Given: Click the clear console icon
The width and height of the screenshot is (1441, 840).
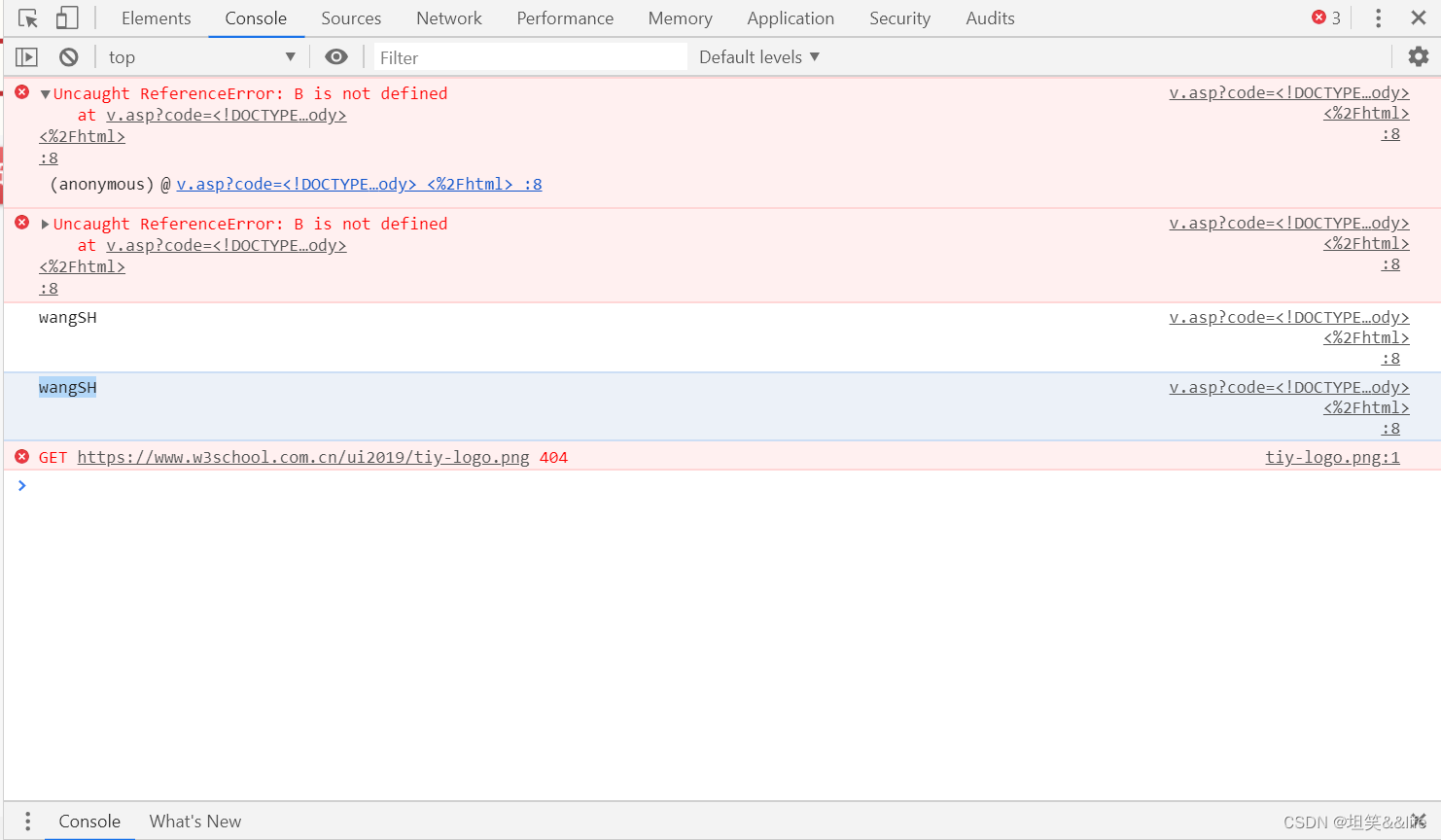Looking at the screenshot, I should pos(67,56).
